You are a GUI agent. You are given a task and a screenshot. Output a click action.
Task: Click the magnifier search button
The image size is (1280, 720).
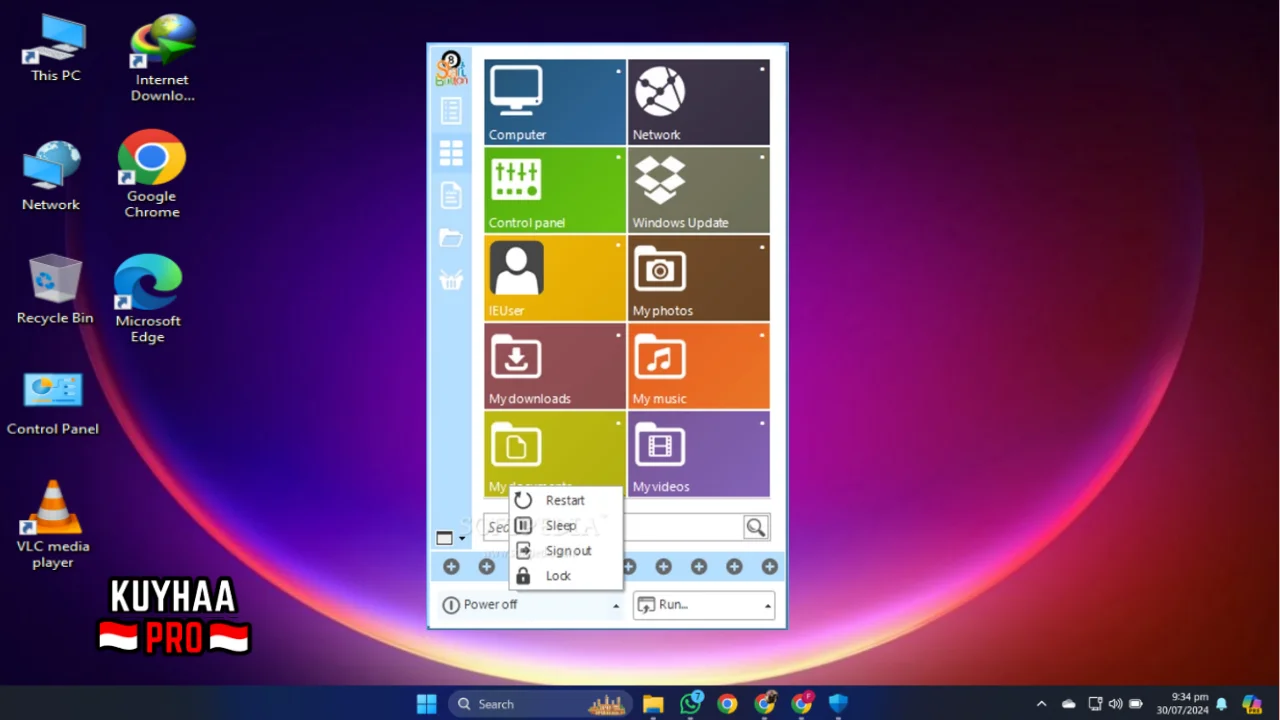pos(756,527)
